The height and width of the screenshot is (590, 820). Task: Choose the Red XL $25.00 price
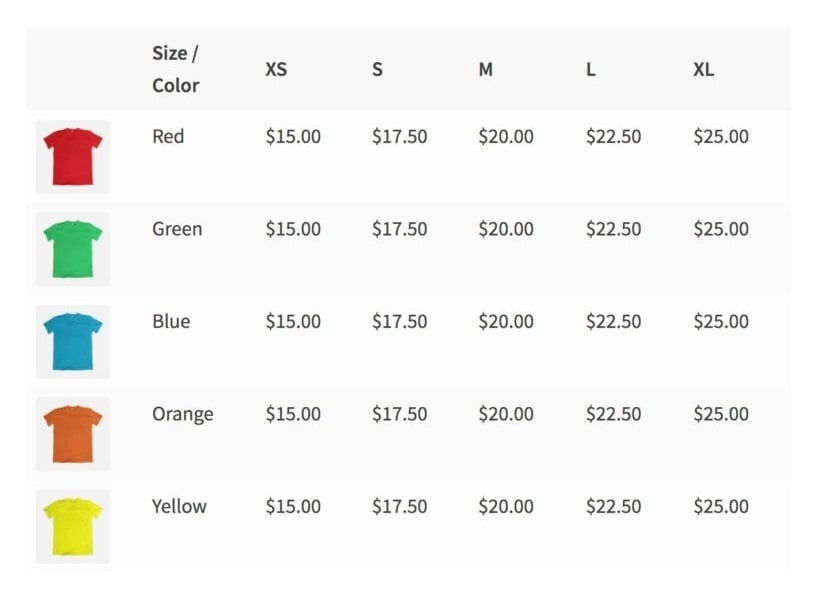[720, 137]
